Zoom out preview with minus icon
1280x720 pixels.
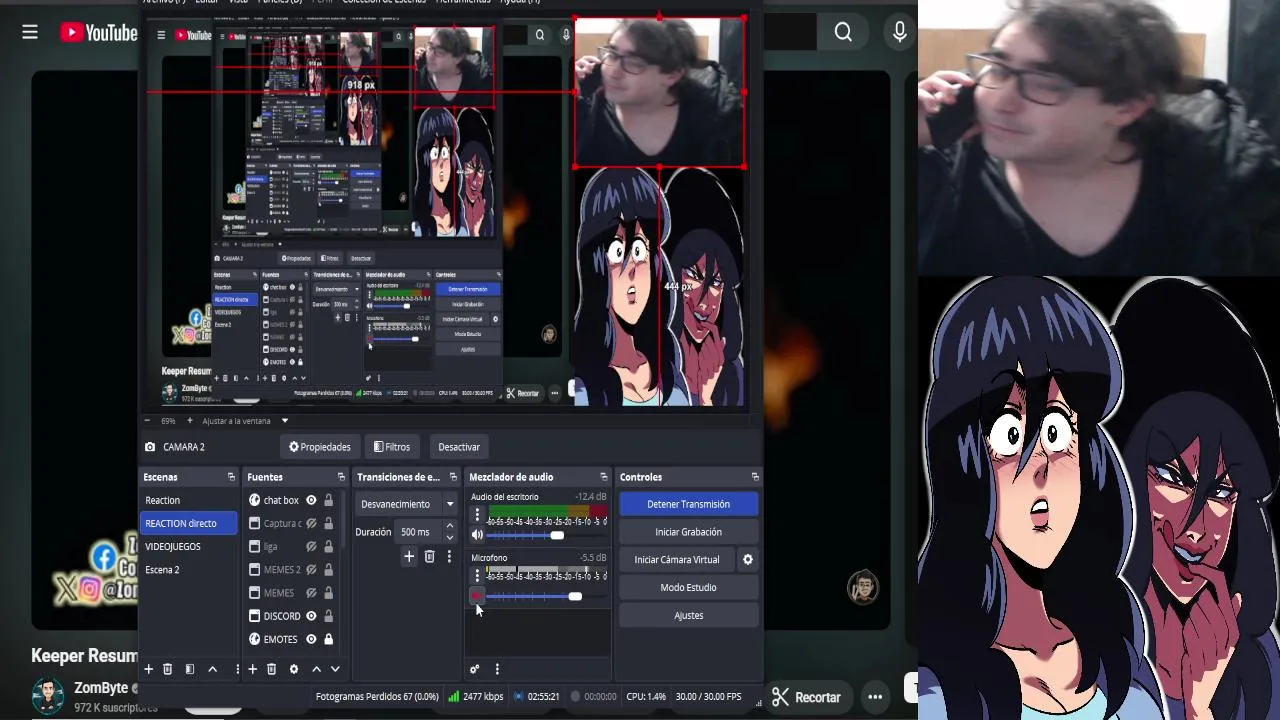pos(148,421)
